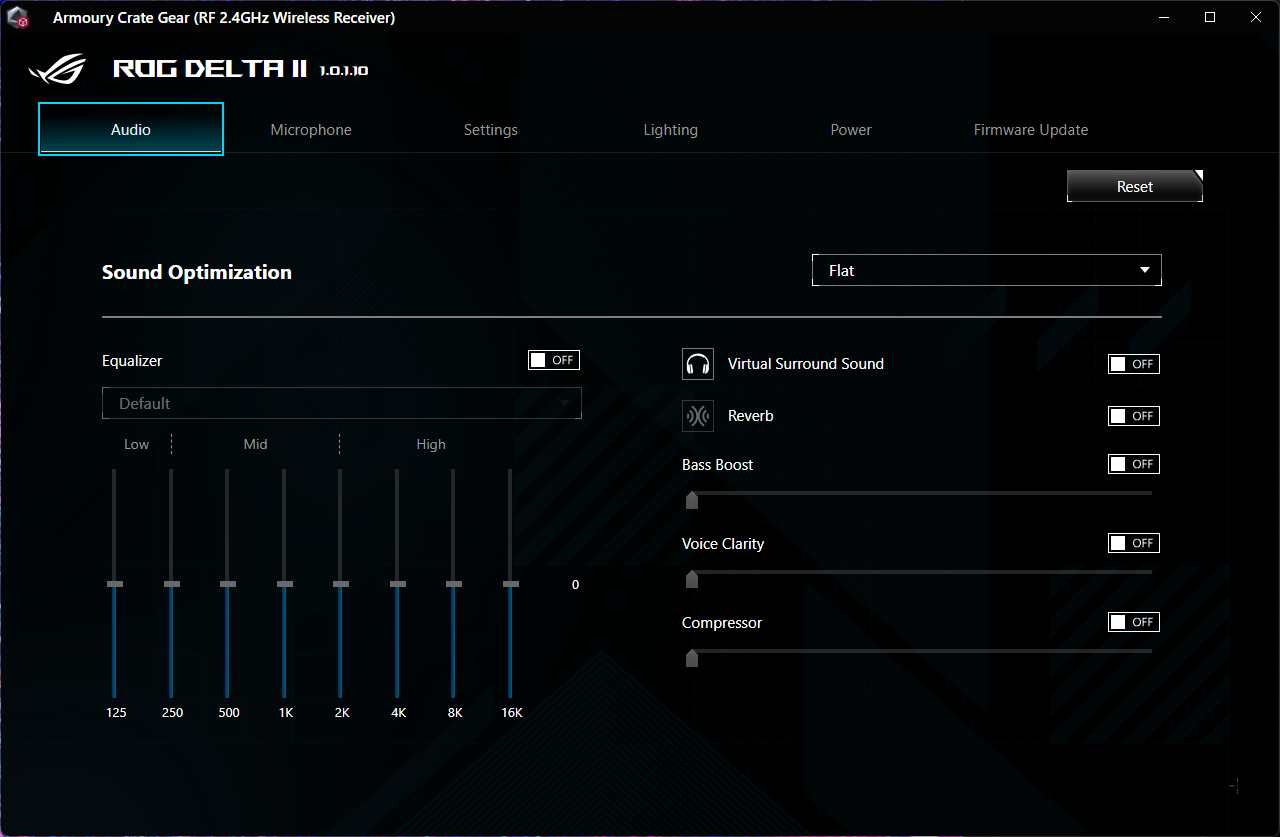This screenshot has height=837, width=1280.
Task: Click the 250 Hz equalizer slider handle
Action: [x=172, y=584]
